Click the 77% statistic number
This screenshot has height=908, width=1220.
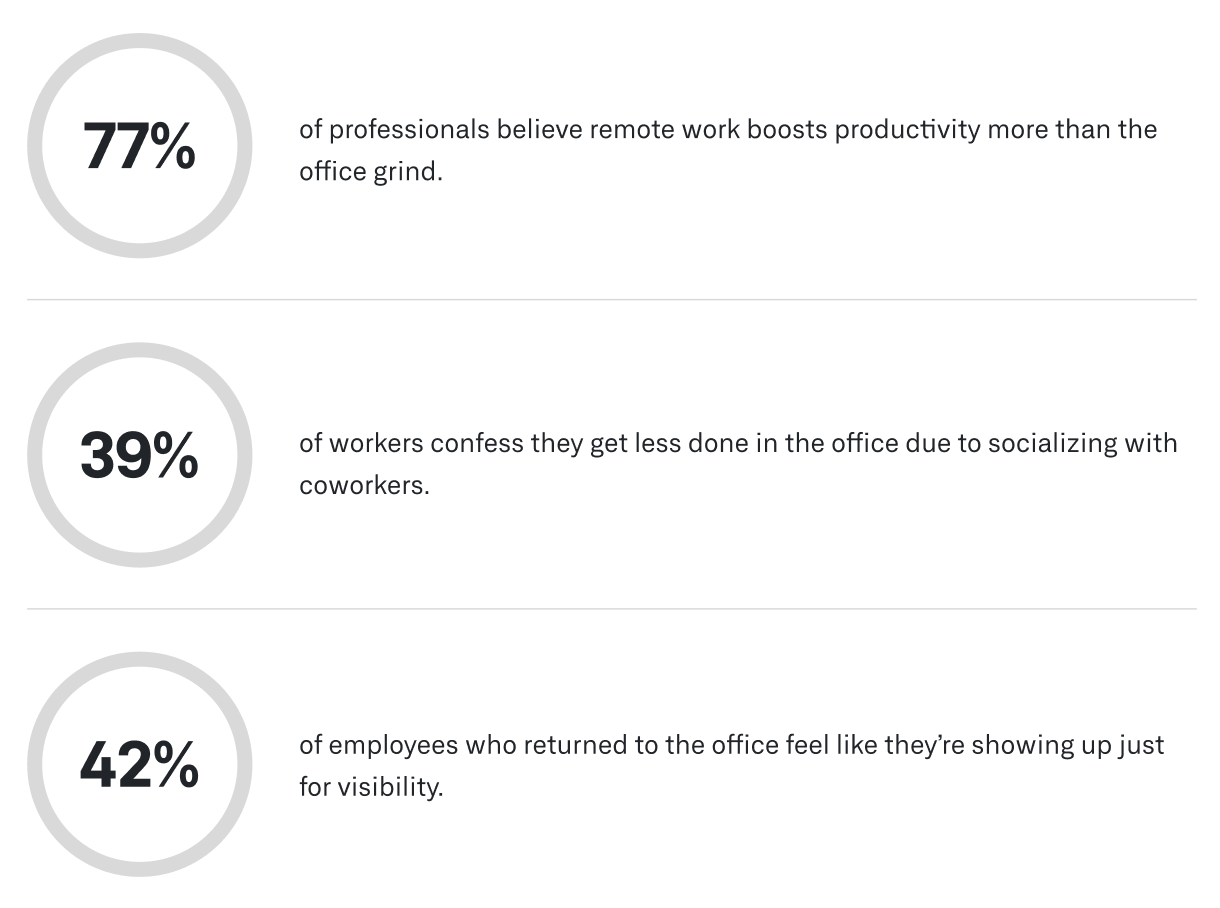139,146
